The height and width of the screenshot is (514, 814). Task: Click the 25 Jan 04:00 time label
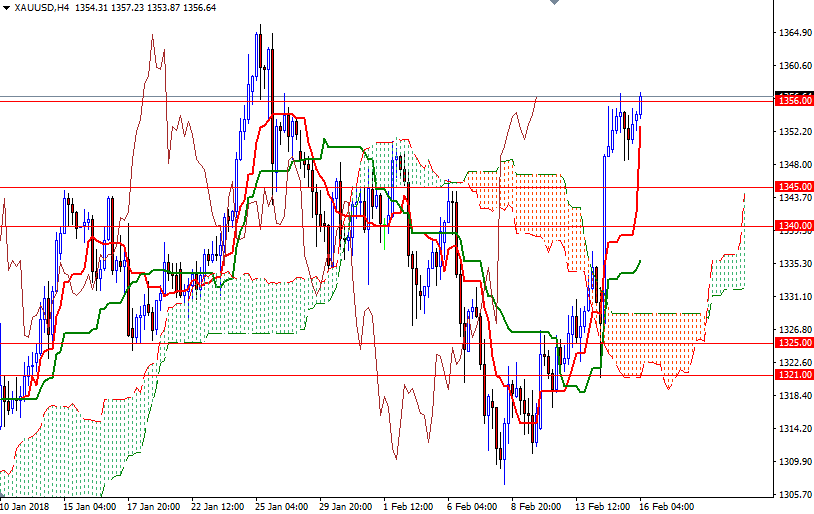[x=282, y=507]
